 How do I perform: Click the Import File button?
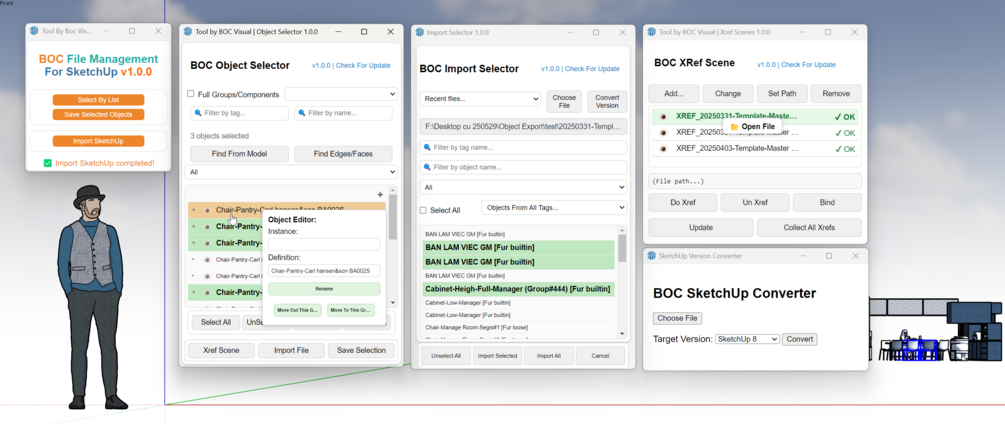point(291,350)
